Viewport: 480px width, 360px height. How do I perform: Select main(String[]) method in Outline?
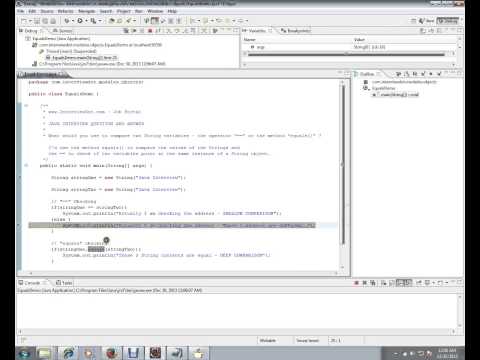(395, 94)
